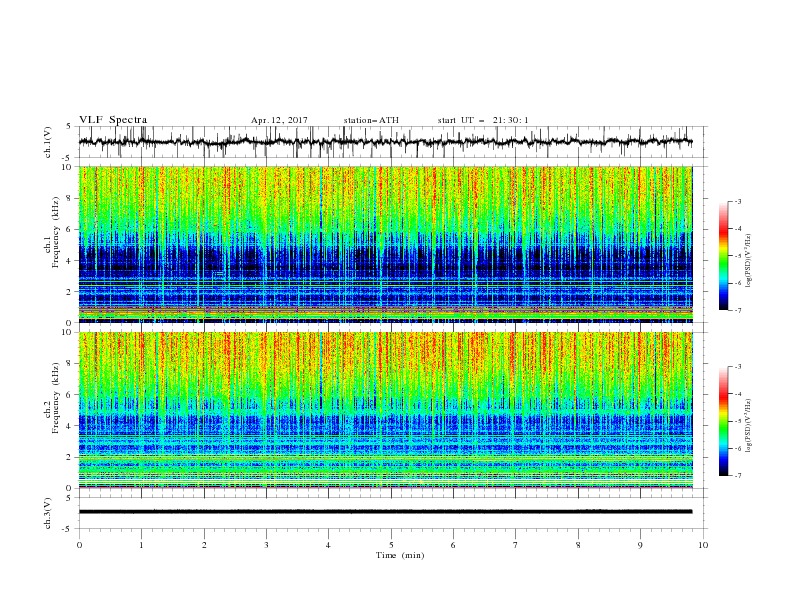
Task: Select the "start UT = 21:30:1" text
Action: coord(483,120)
